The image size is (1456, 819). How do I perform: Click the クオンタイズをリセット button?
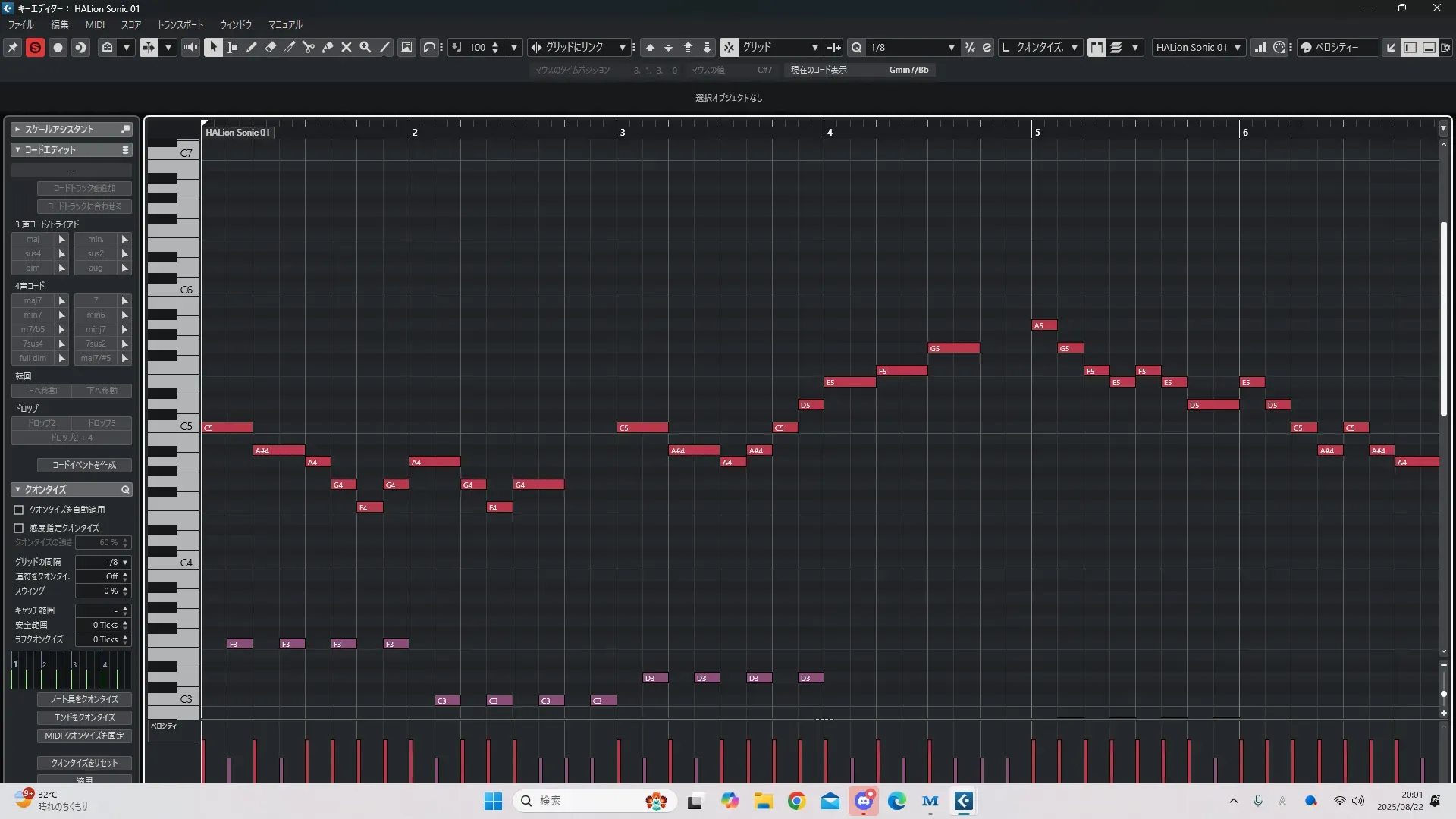pos(84,763)
